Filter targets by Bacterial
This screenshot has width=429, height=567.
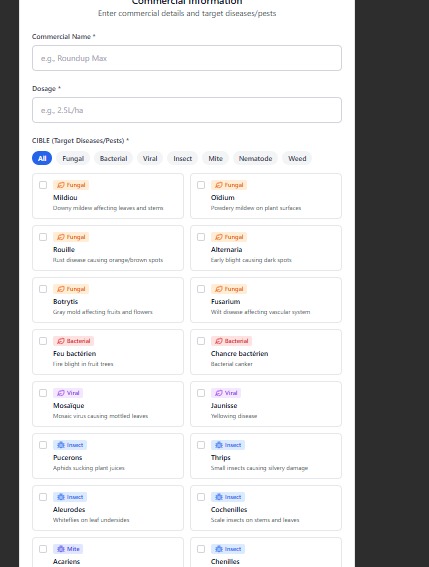pyautogui.click(x=114, y=158)
